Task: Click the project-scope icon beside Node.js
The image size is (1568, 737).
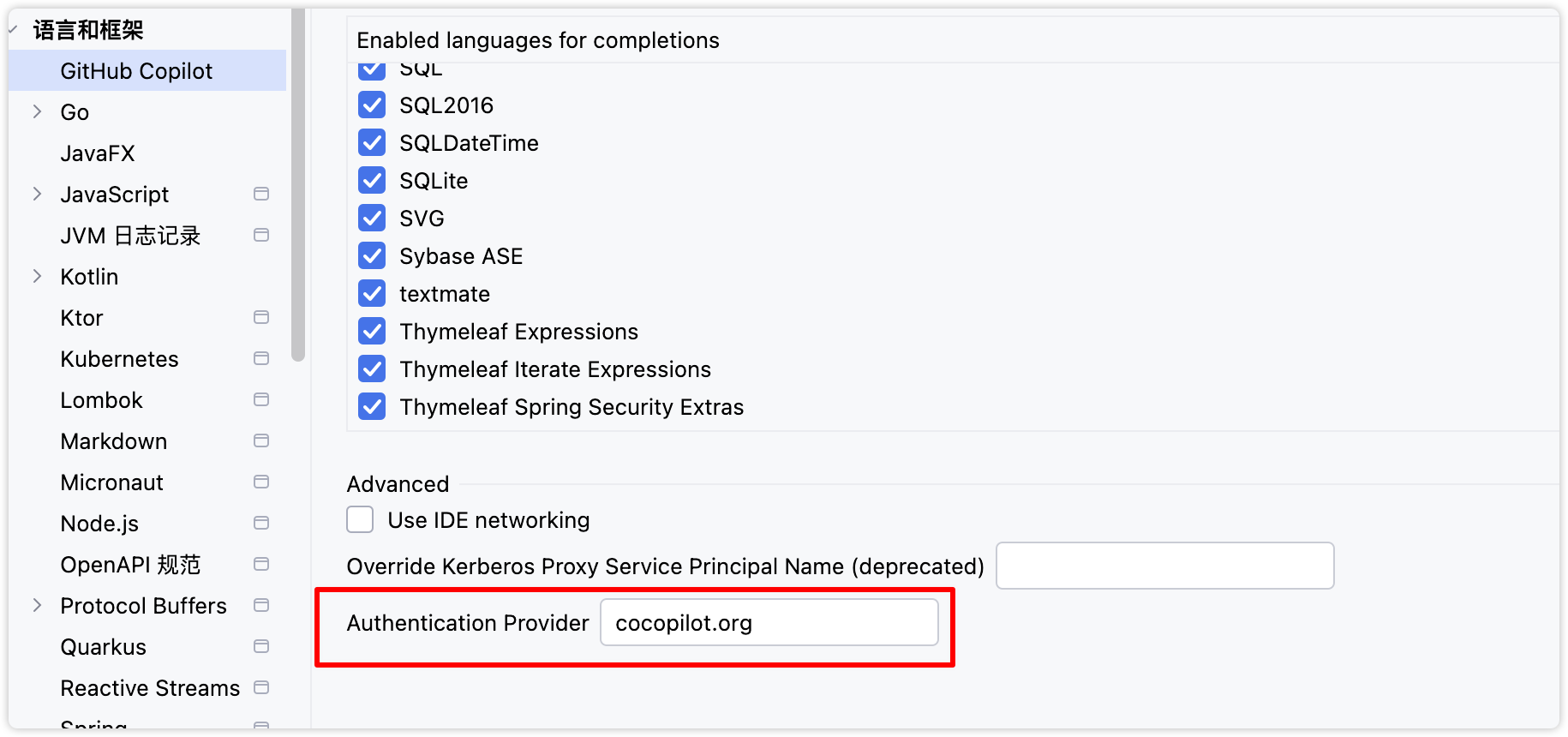Action: click(261, 523)
